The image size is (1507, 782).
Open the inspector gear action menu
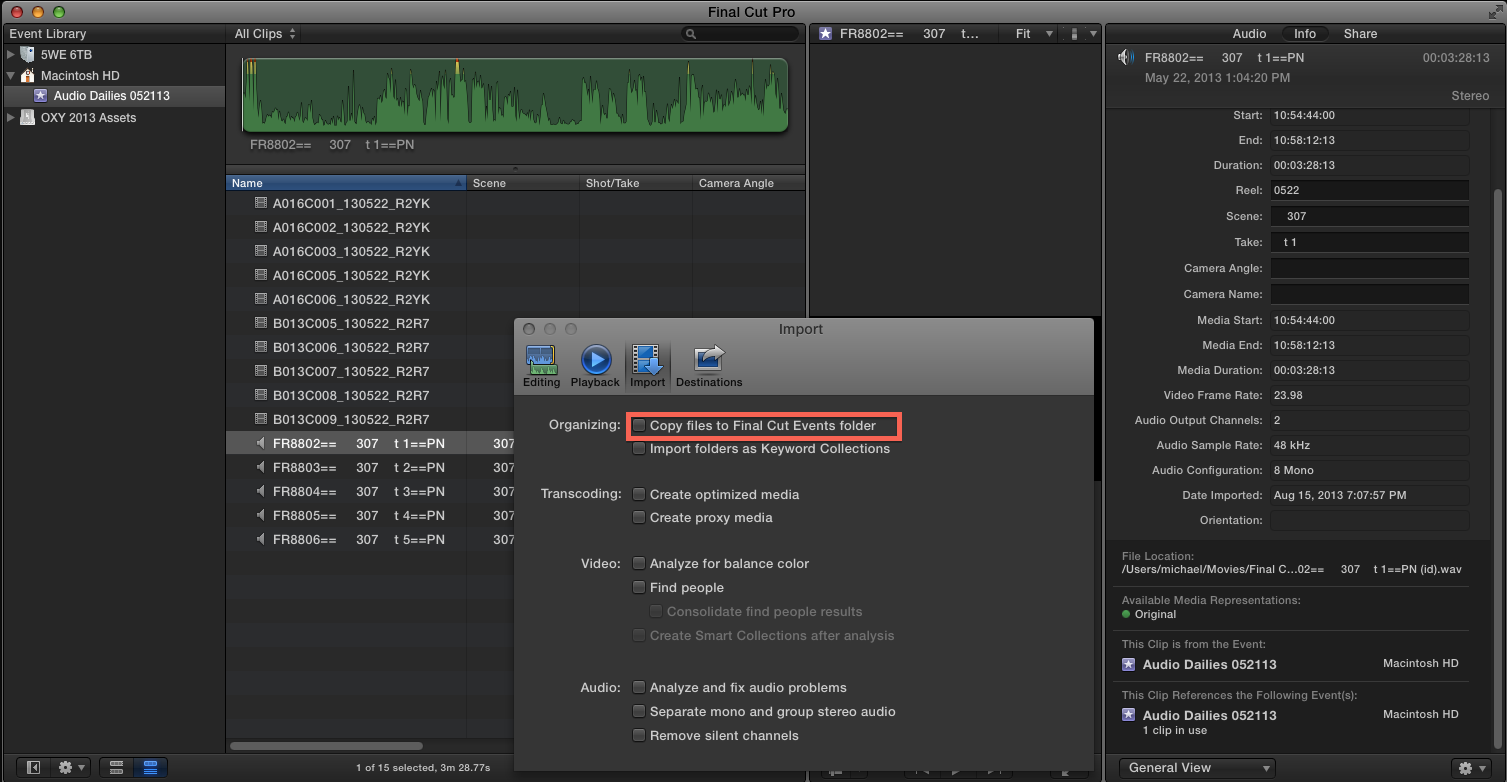pos(1471,768)
